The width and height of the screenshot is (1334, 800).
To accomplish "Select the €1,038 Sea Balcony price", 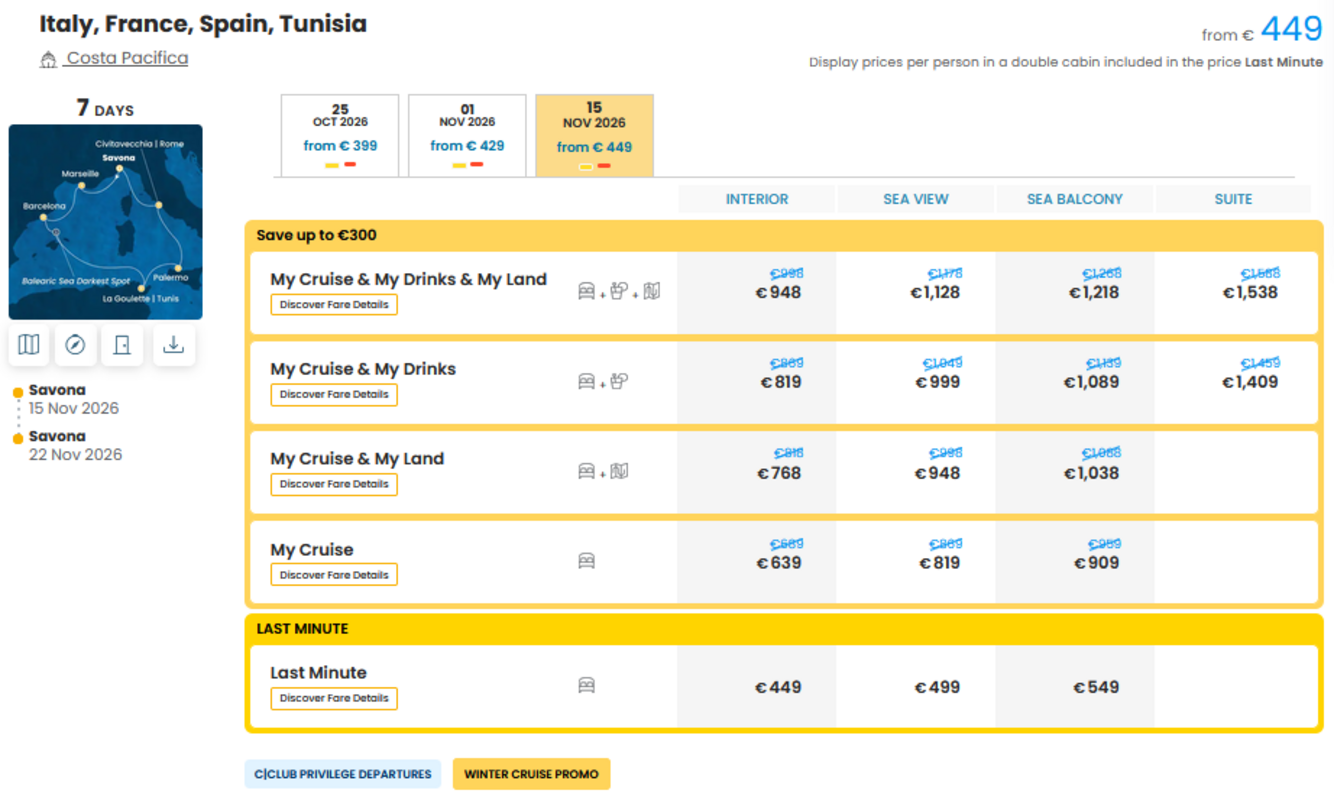I will pyautogui.click(x=1091, y=473).
